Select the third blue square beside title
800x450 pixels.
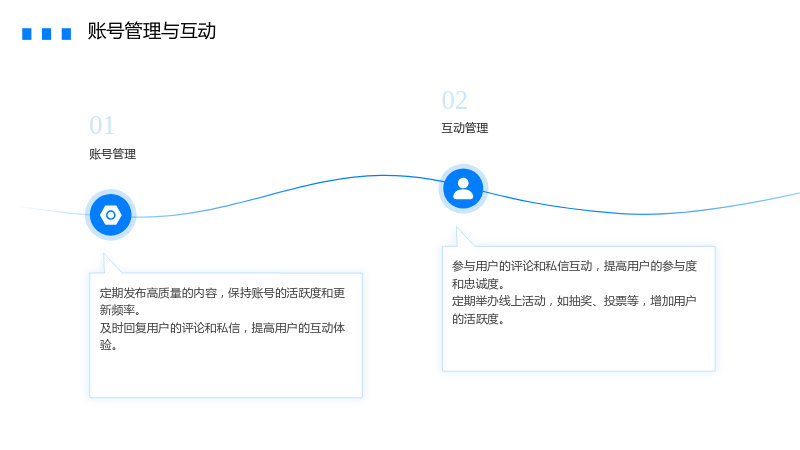point(66,34)
